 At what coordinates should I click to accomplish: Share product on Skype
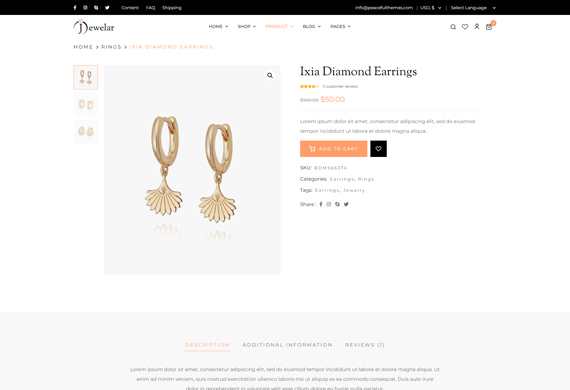click(x=337, y=204)
